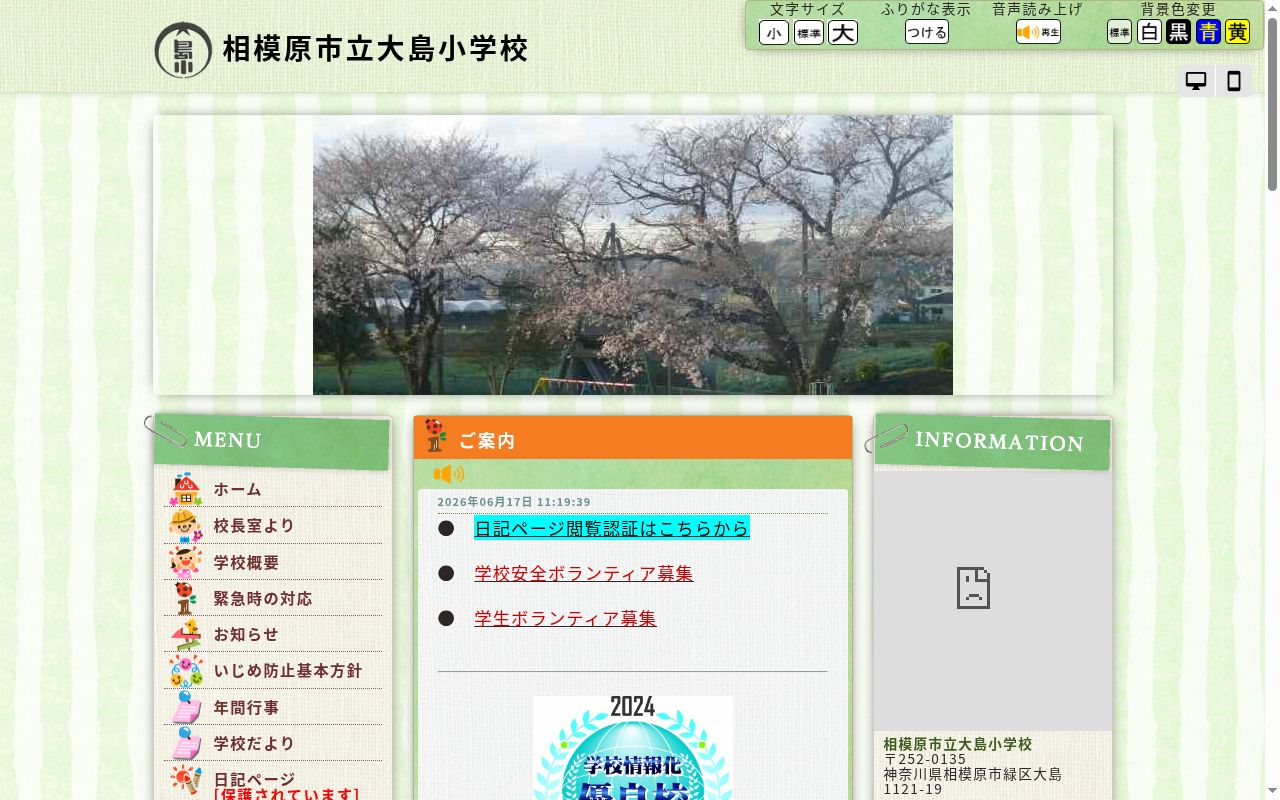
Task: Open 校長室より menu item
Action: tap(273, 525)
